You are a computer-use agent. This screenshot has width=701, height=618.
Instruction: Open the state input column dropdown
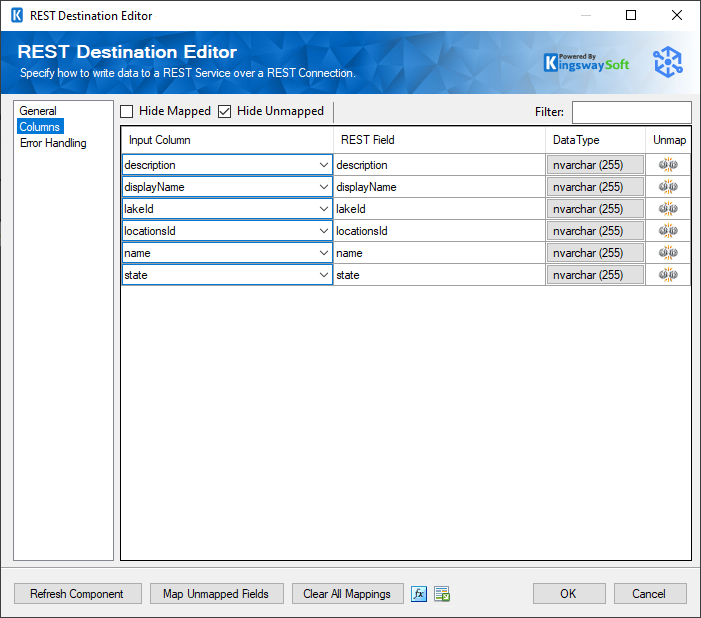click(x=324, y=275)
